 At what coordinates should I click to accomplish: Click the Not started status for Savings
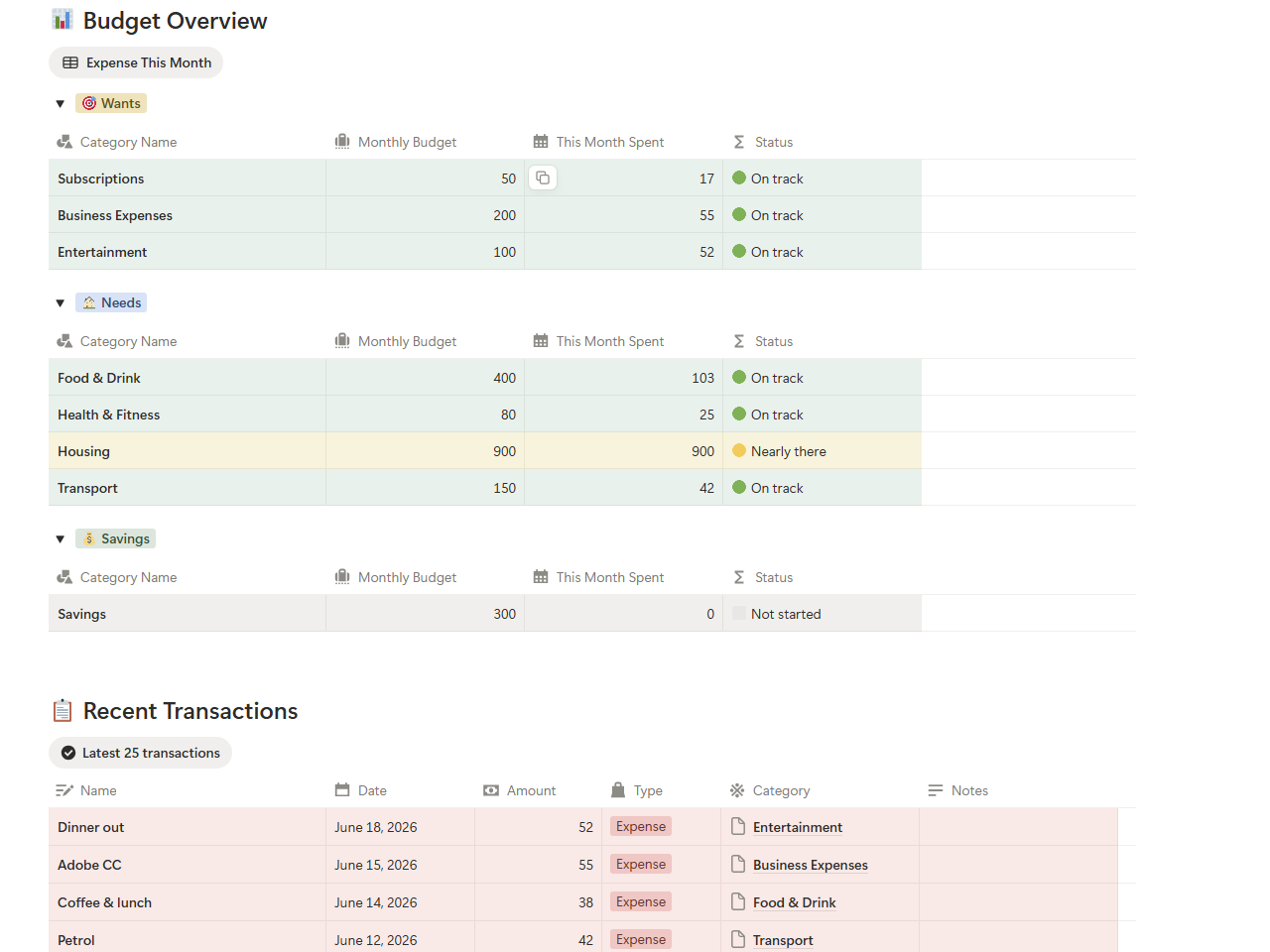(777, 614)
